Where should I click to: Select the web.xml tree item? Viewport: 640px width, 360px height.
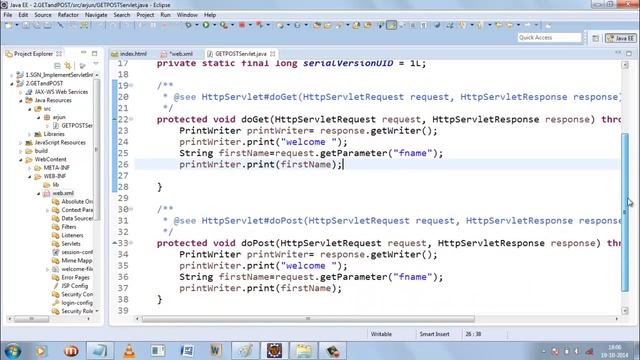coord(59,193)
